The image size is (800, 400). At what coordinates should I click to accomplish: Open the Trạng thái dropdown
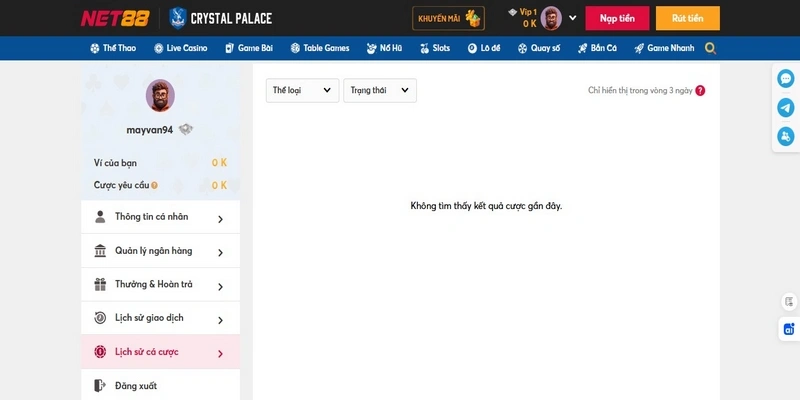[x=380, y=90]
